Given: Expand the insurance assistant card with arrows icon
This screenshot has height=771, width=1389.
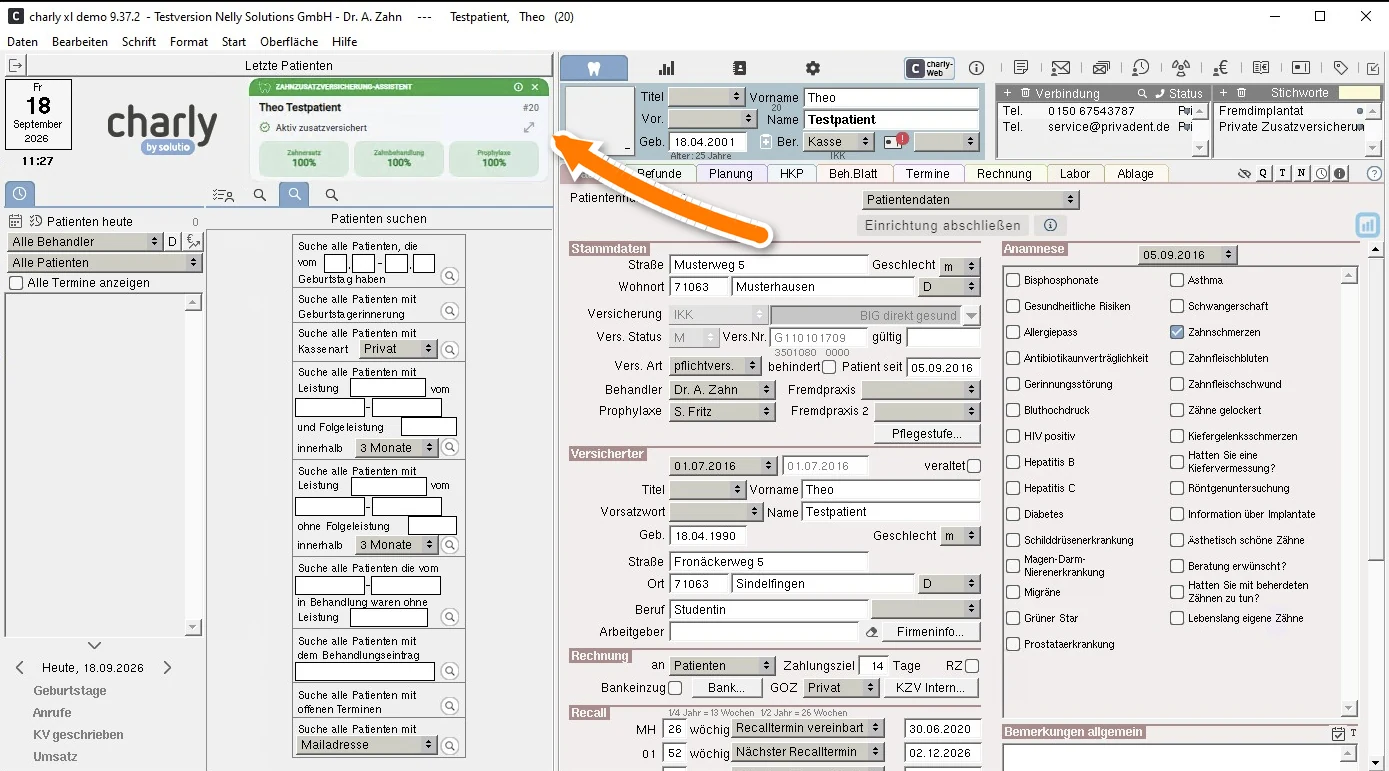Looking at the screenshot, I should click(529, 127).
